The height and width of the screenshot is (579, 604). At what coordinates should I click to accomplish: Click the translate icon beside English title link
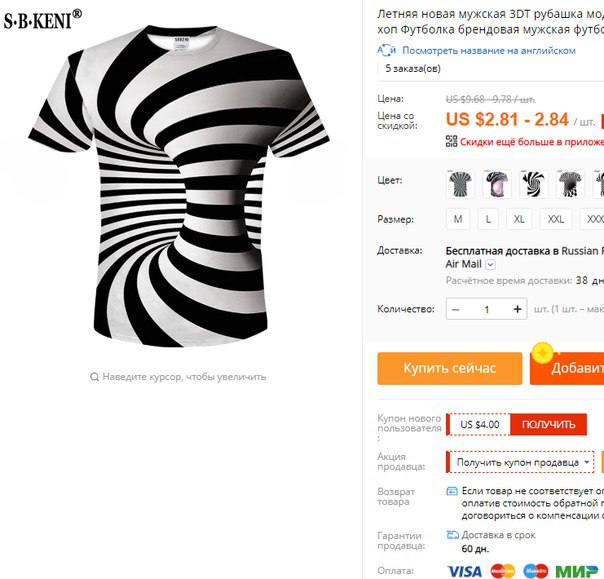(x=386, y=50)
